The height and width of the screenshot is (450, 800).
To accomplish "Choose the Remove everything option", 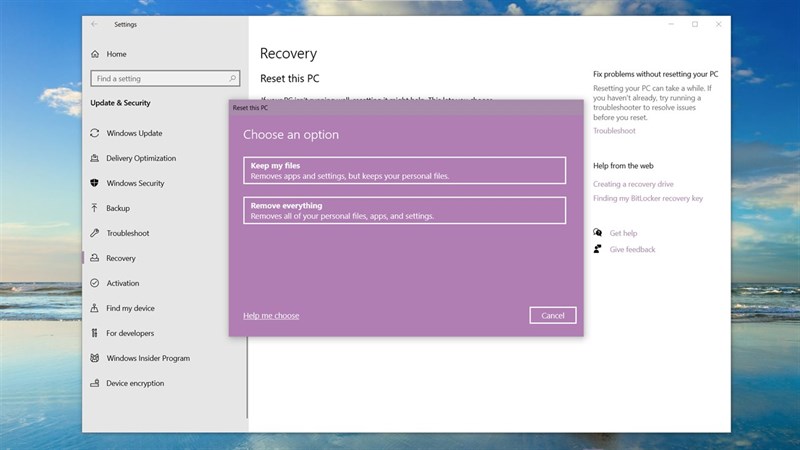I will (404, 210).
